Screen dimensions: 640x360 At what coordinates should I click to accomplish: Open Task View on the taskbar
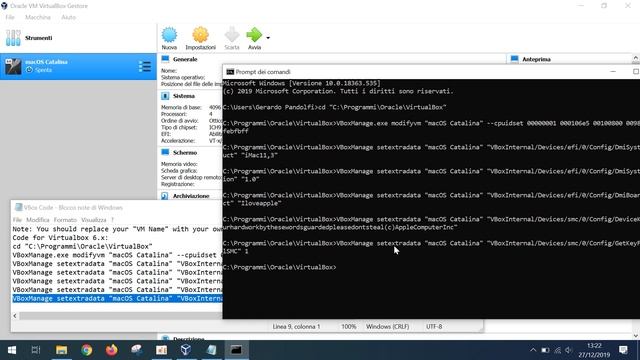[36, 350]
